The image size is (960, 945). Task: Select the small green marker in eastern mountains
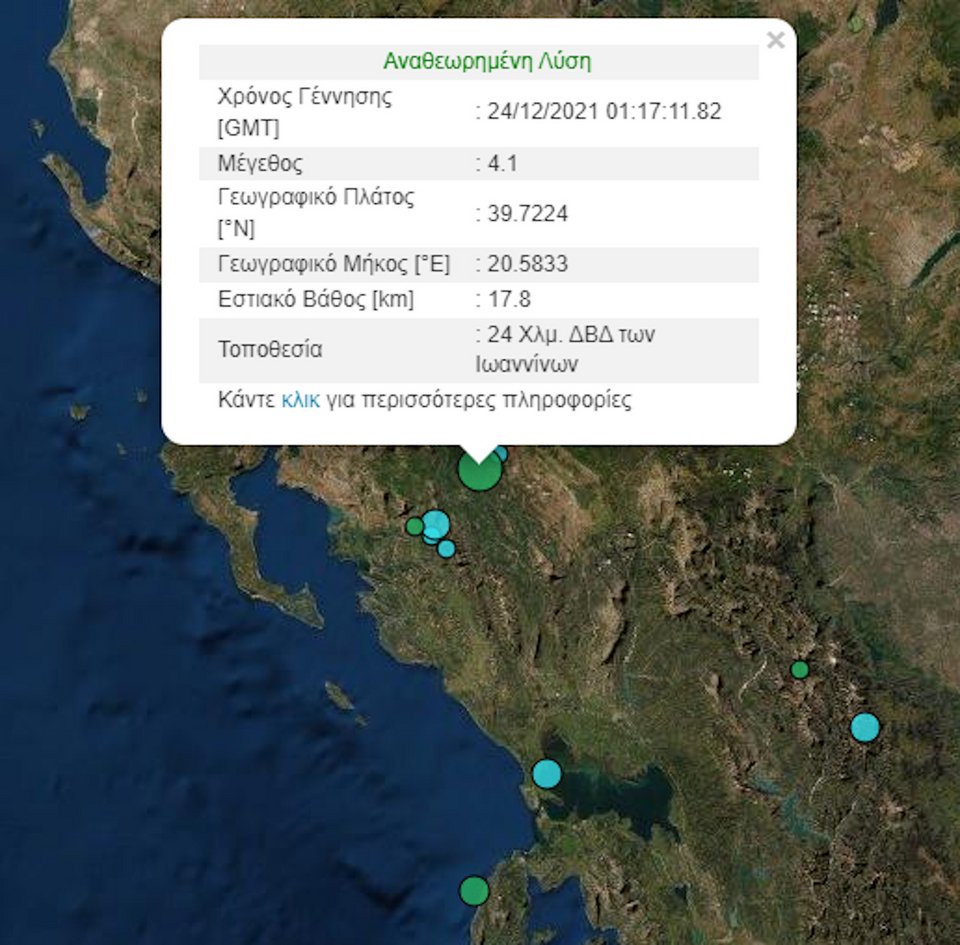(x=800, y=670)
